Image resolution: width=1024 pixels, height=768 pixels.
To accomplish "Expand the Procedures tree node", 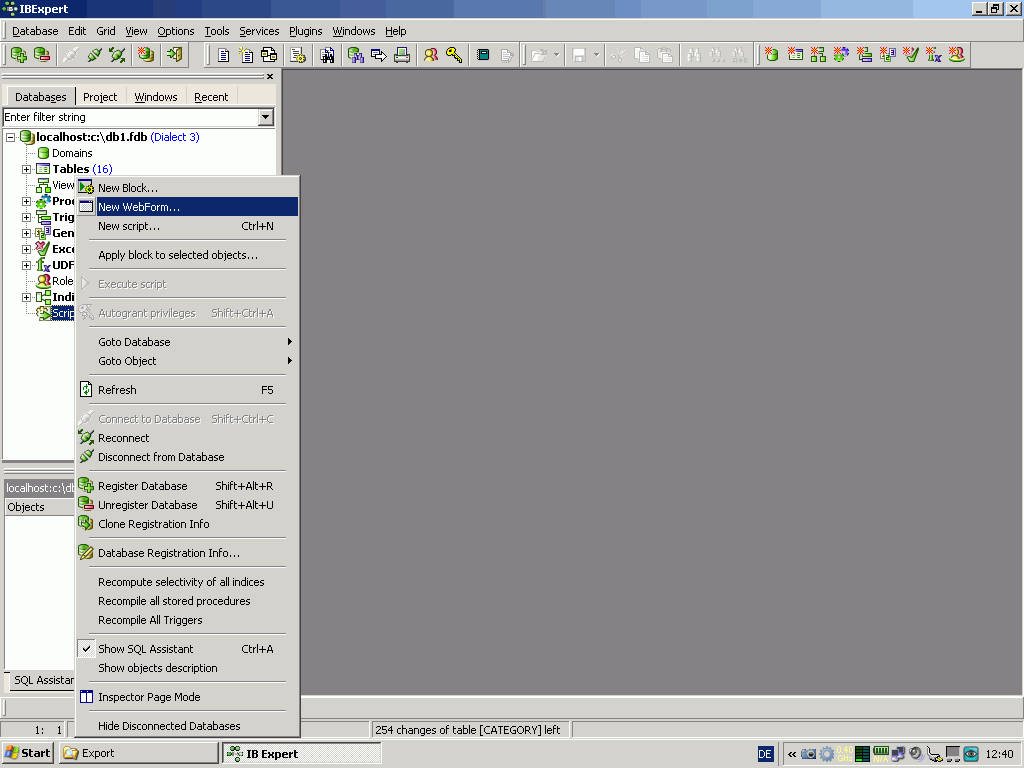I will tap(26, 201).
